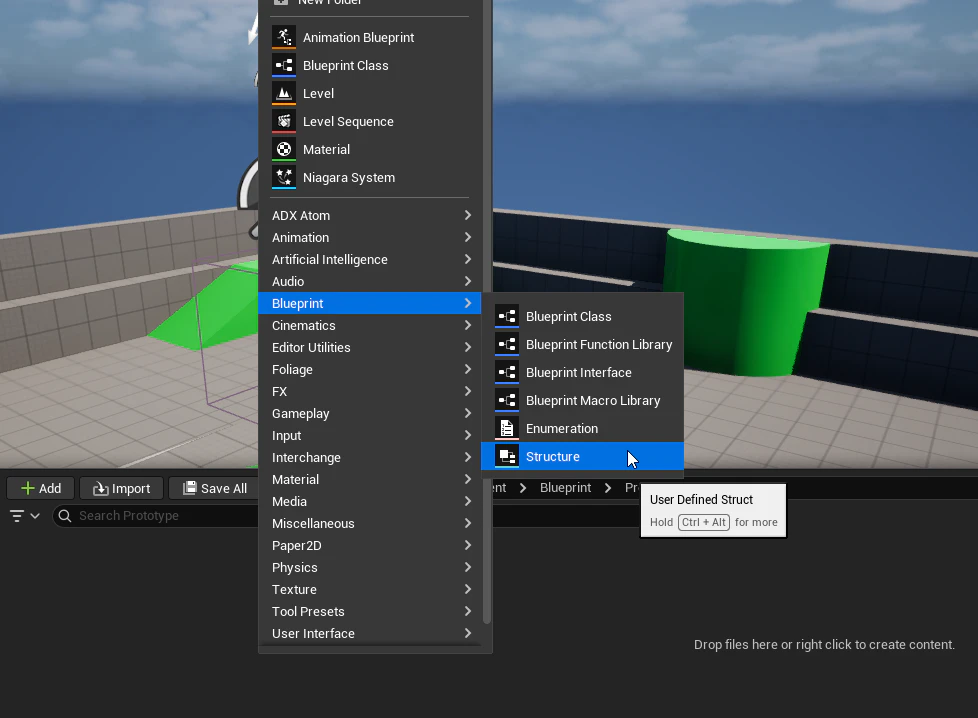
Task: Expand the ADX Atom submenu
Action: pos(370,215)
